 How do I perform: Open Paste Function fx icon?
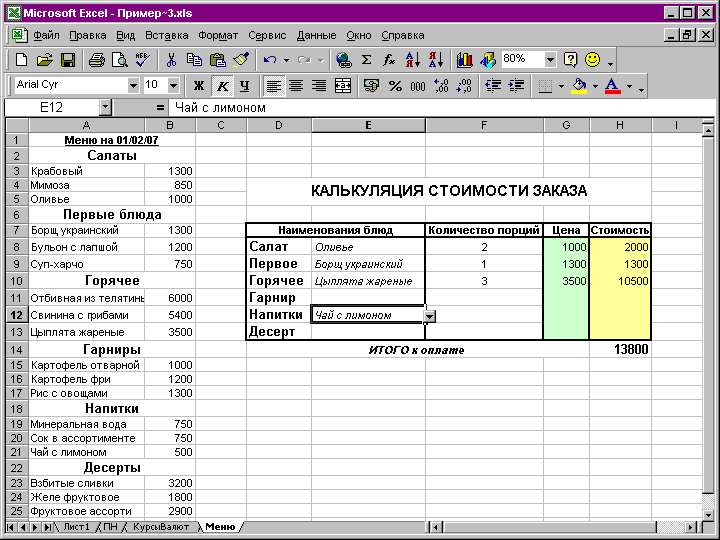tap(389, 60)
